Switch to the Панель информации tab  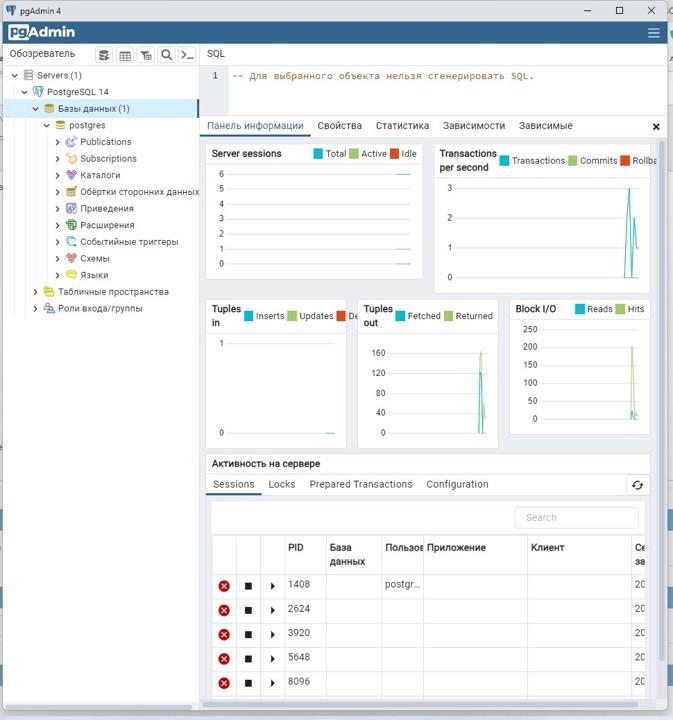pyautogui.click(x=255, y=126)
